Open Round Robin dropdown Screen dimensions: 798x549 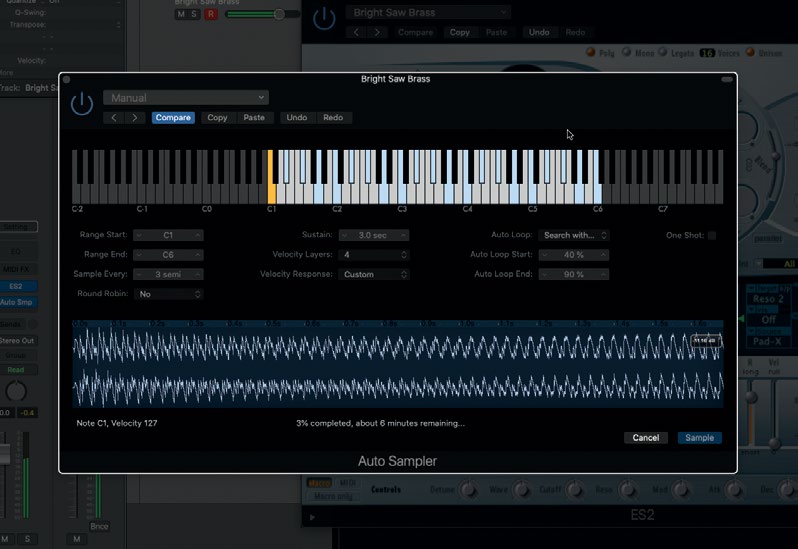point(168,294)
